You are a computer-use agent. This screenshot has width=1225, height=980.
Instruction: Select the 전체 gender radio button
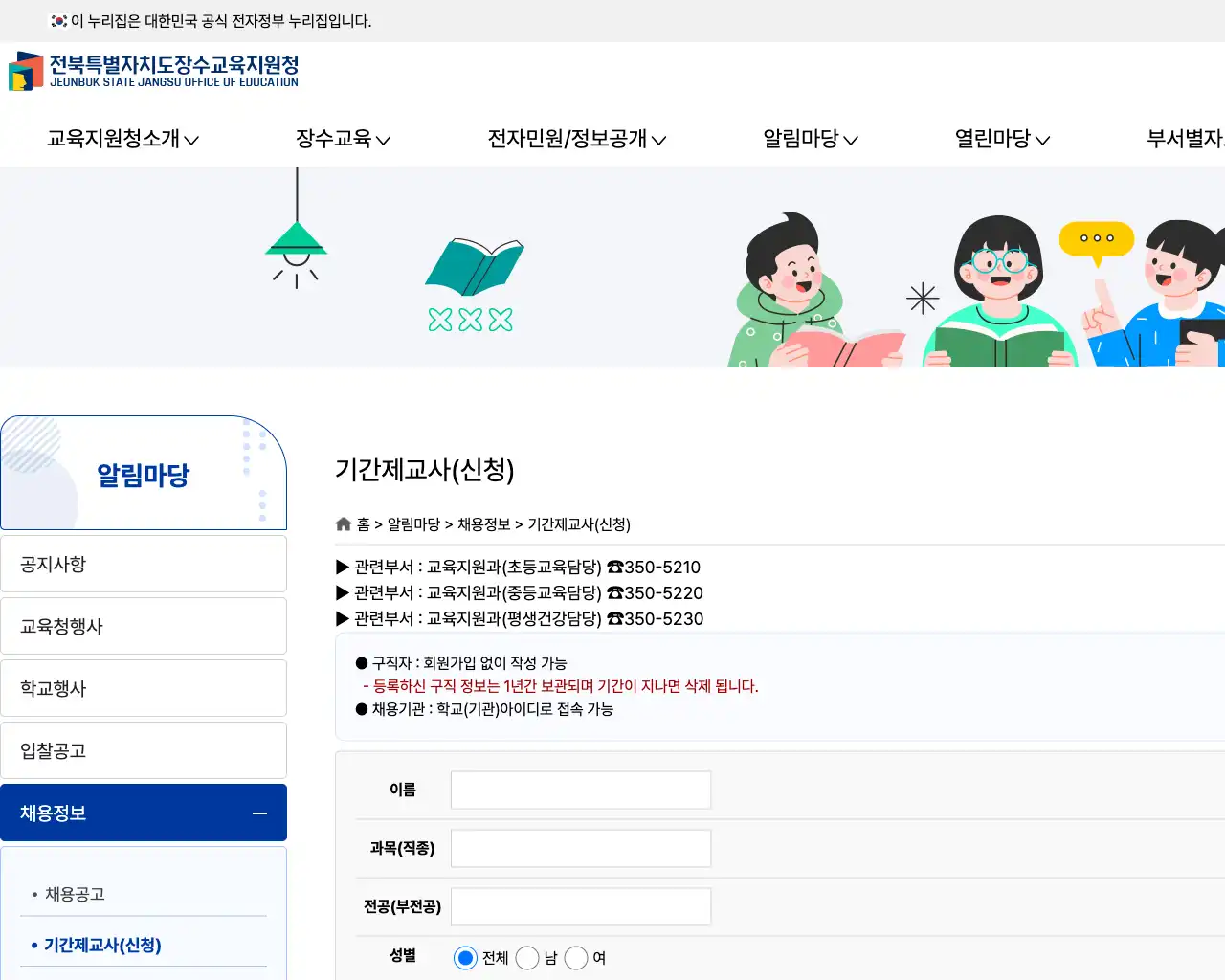coord(466,957)
